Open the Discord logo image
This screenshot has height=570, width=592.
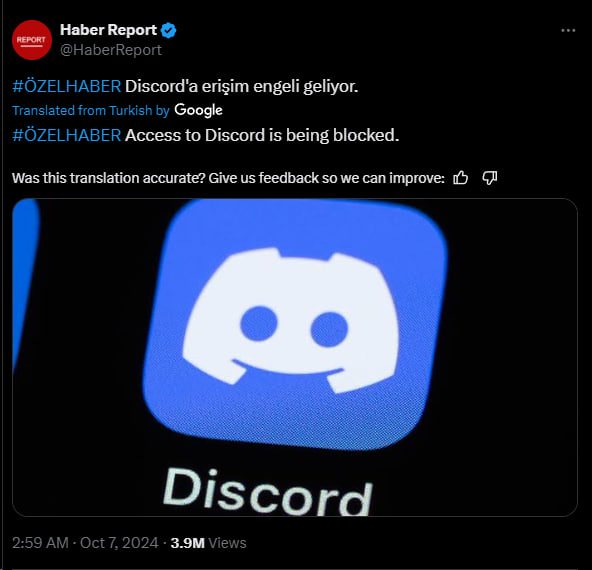295,357
